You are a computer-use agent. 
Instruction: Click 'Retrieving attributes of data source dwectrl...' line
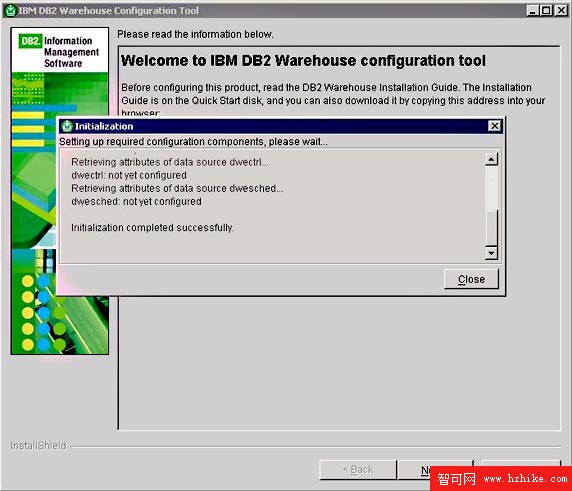click(170, 162)
